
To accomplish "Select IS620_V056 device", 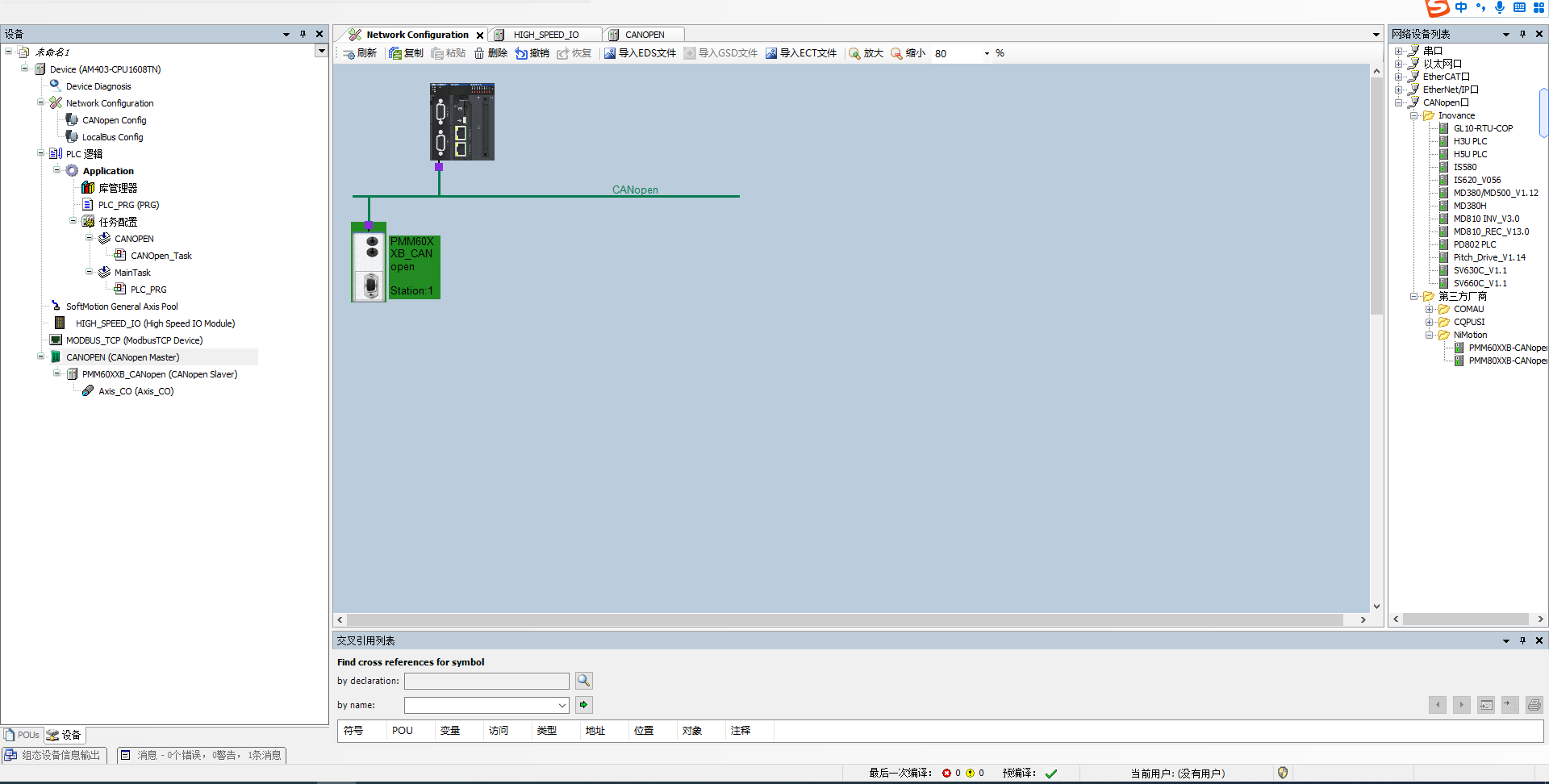I will click(1477, 180).
